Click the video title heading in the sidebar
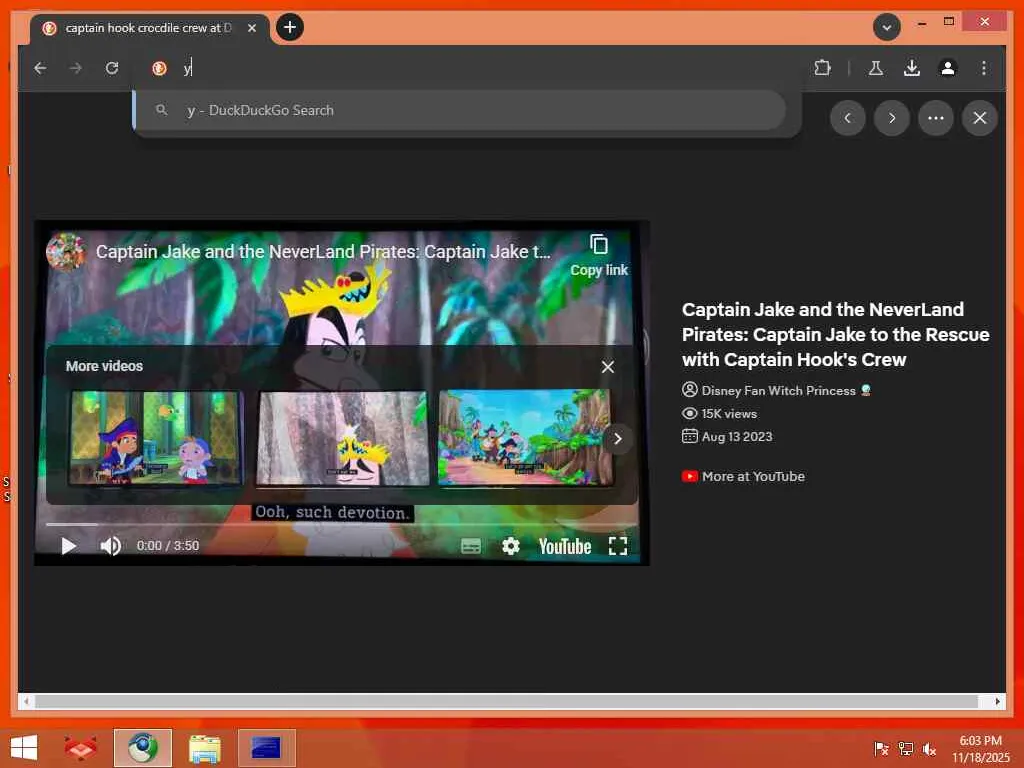The image size is (1024, 768). tap(836, 334)
